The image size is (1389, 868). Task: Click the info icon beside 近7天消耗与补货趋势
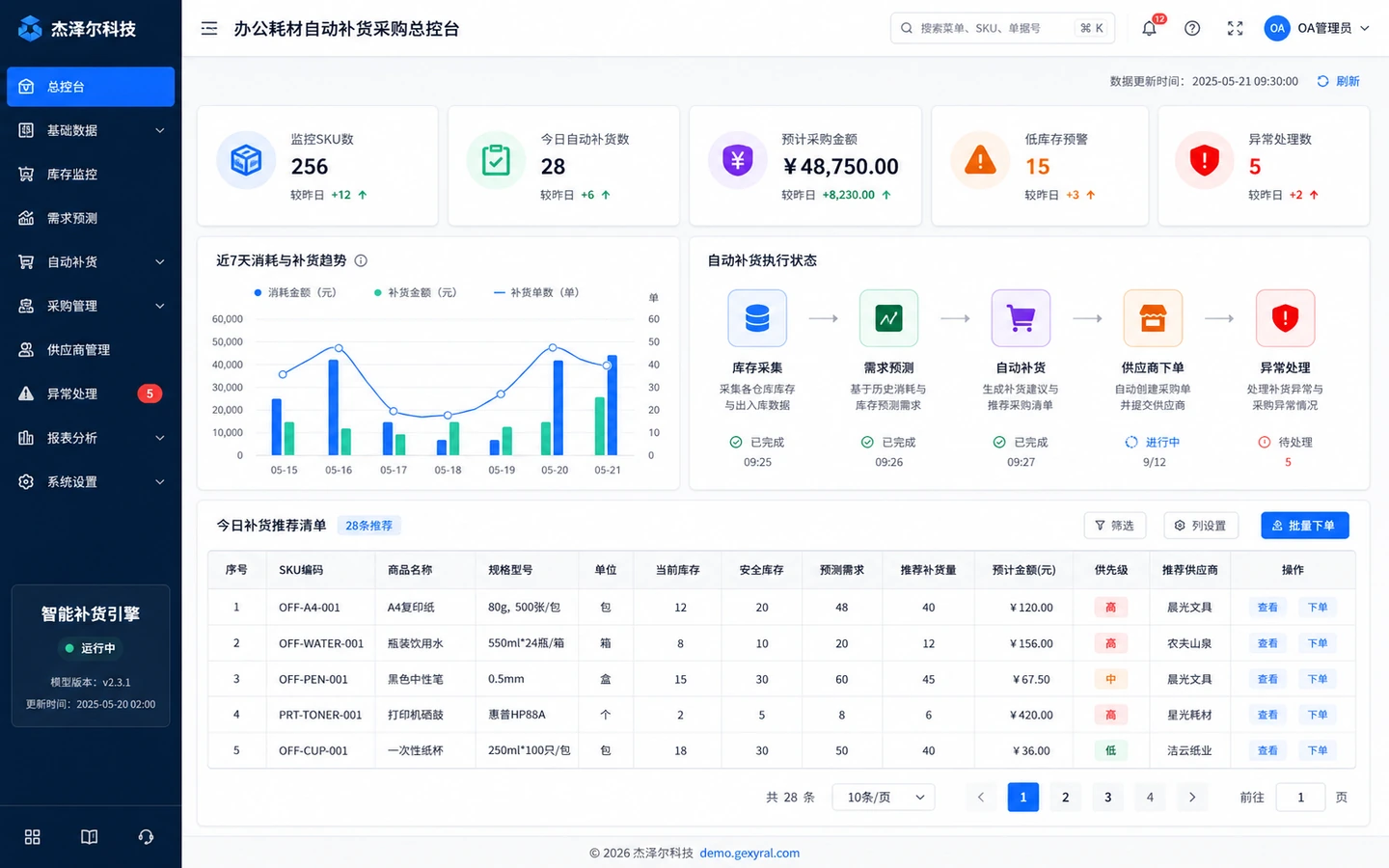pos(361,260)
